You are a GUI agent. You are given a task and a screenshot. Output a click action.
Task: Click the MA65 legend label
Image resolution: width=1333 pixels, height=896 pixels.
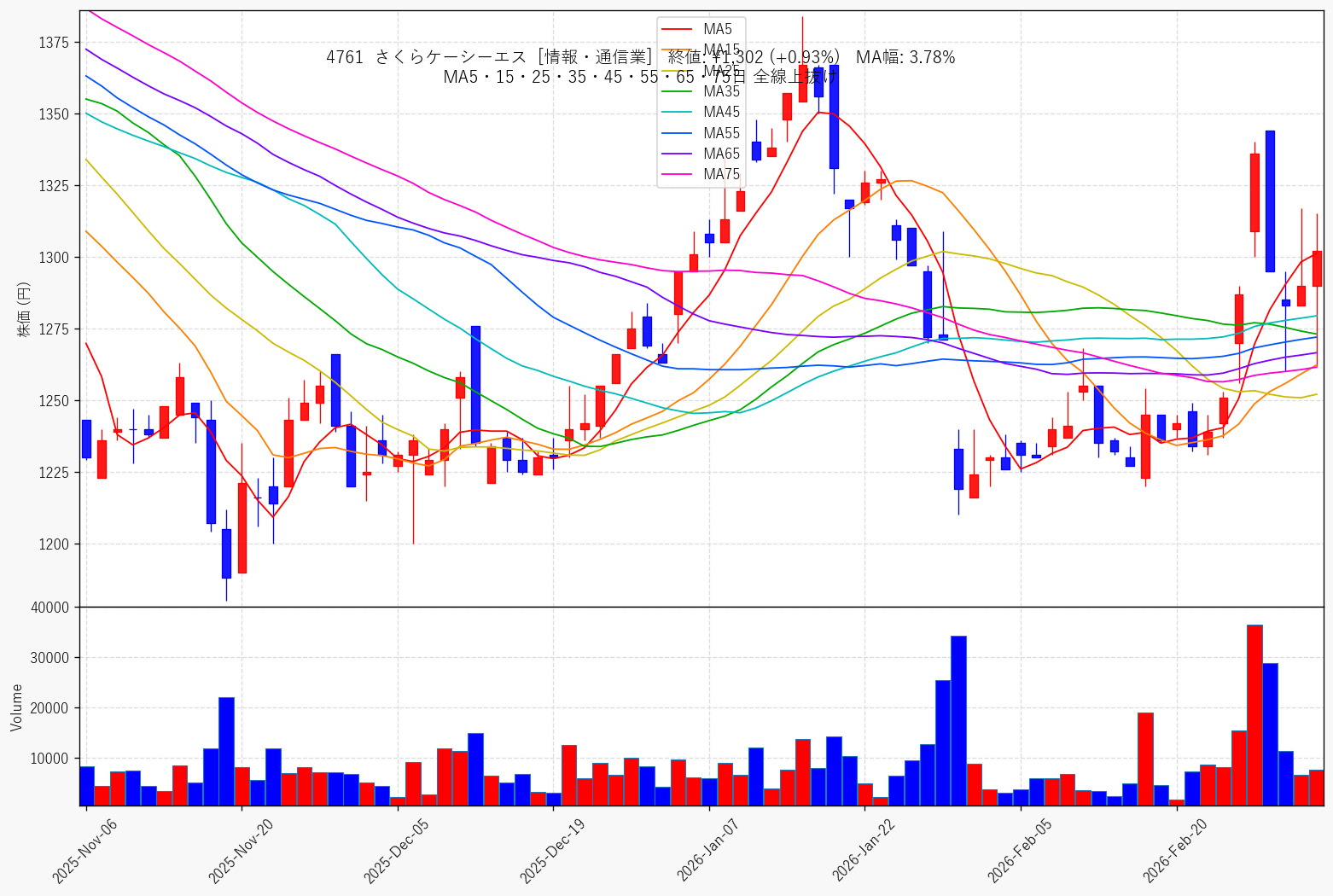[x=722, y=154]
